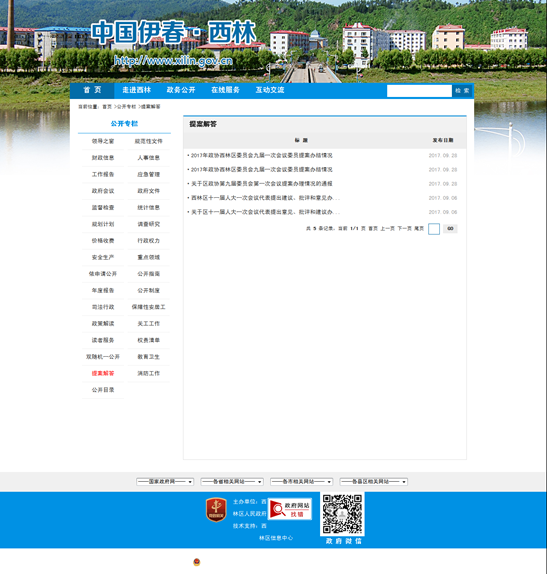Screen dimensions: 547x574
Task: Click the search text field in nav bar
Action: coord(419,91)
